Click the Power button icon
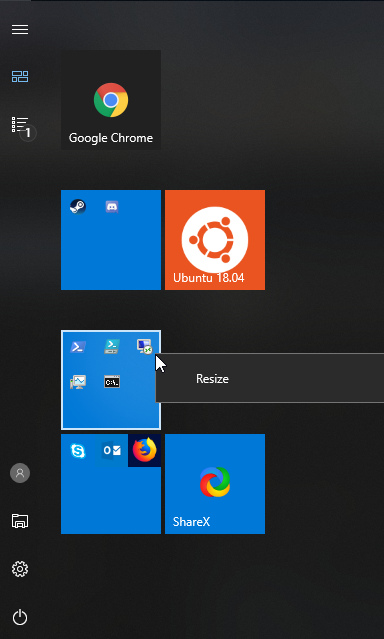 pos(20,617)
